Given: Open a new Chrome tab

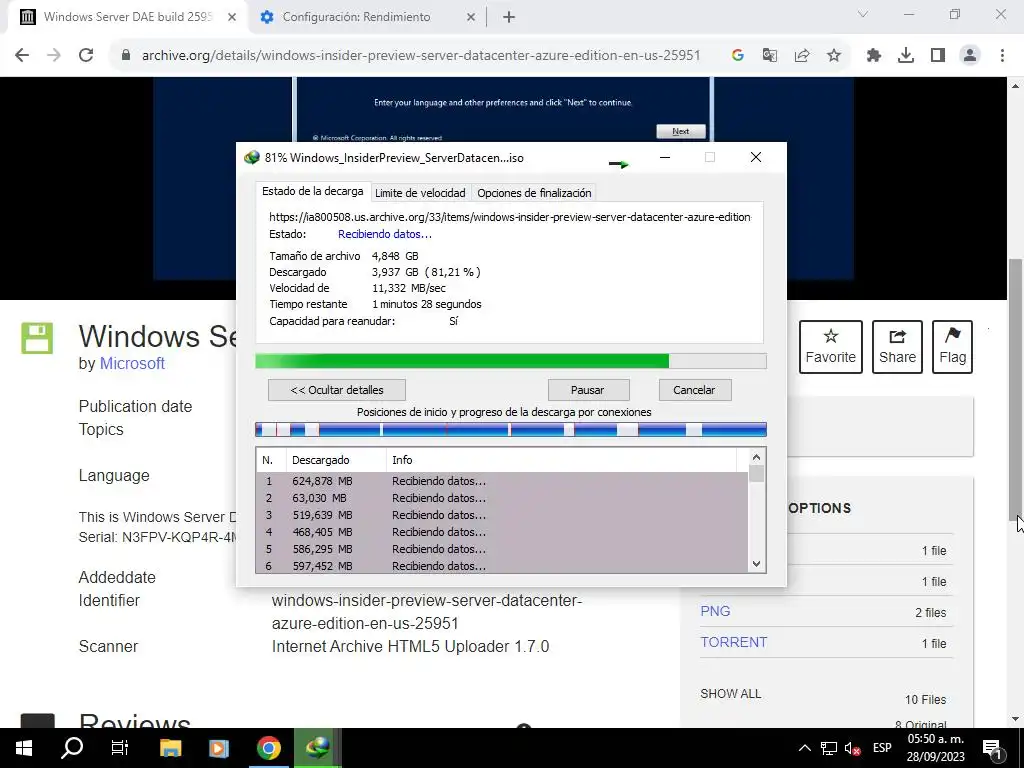Looking at the screenshot, I should 509,17.
